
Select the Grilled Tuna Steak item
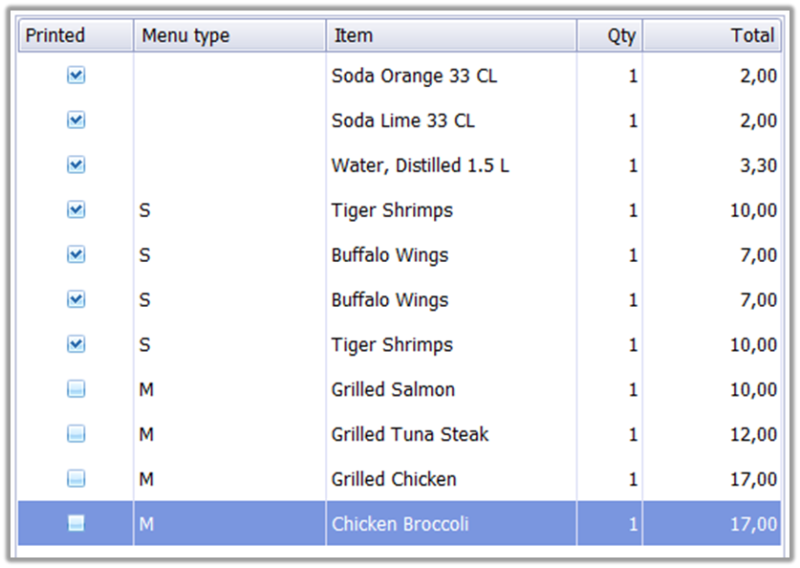point(410,434)
